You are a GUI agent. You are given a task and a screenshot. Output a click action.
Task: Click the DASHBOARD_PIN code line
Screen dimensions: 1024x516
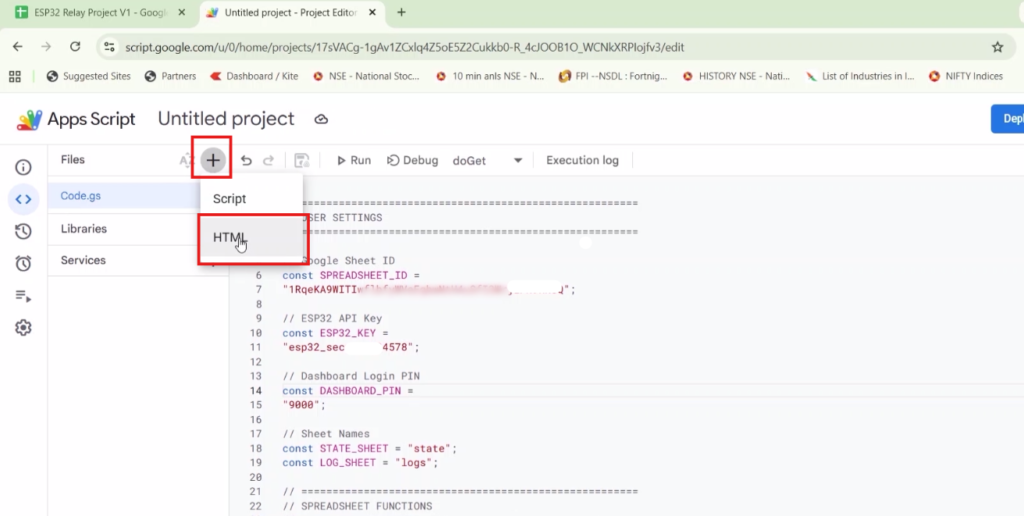[x=348, y=391]
